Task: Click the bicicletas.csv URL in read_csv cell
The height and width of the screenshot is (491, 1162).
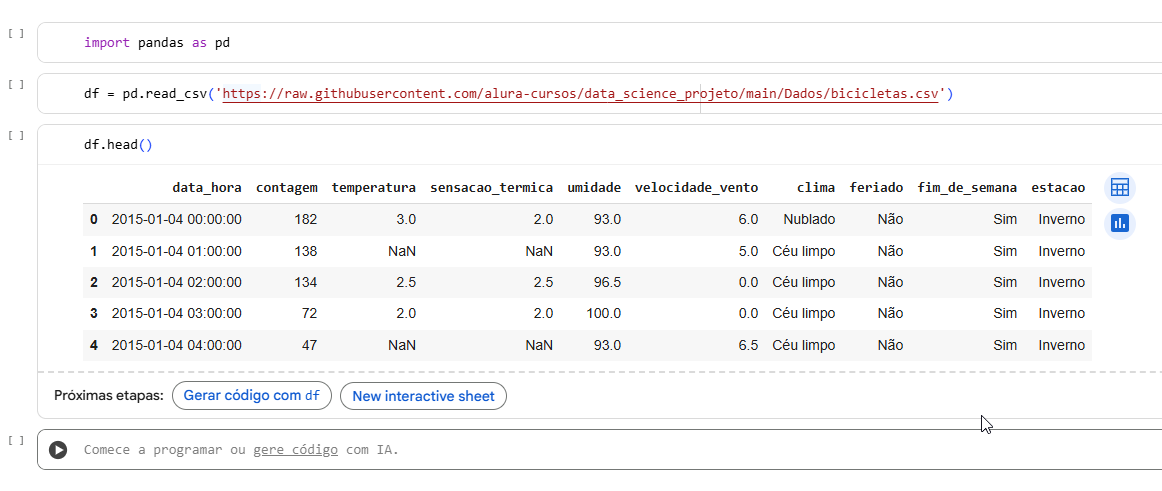Action: pos(580,94)
